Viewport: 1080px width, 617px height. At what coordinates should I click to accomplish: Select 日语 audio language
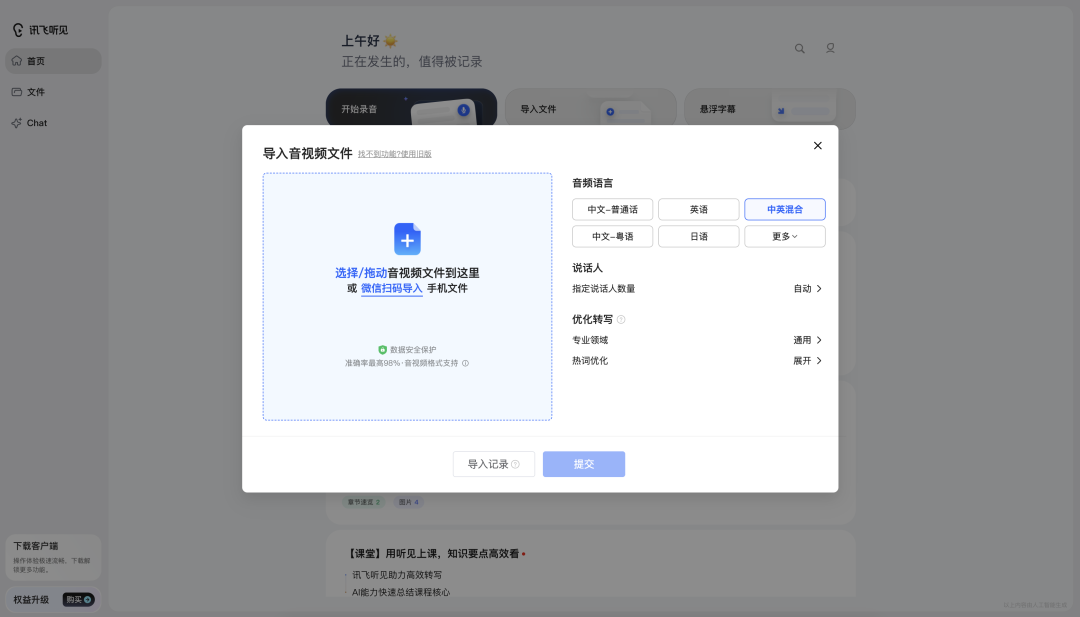tap(698, 236)
